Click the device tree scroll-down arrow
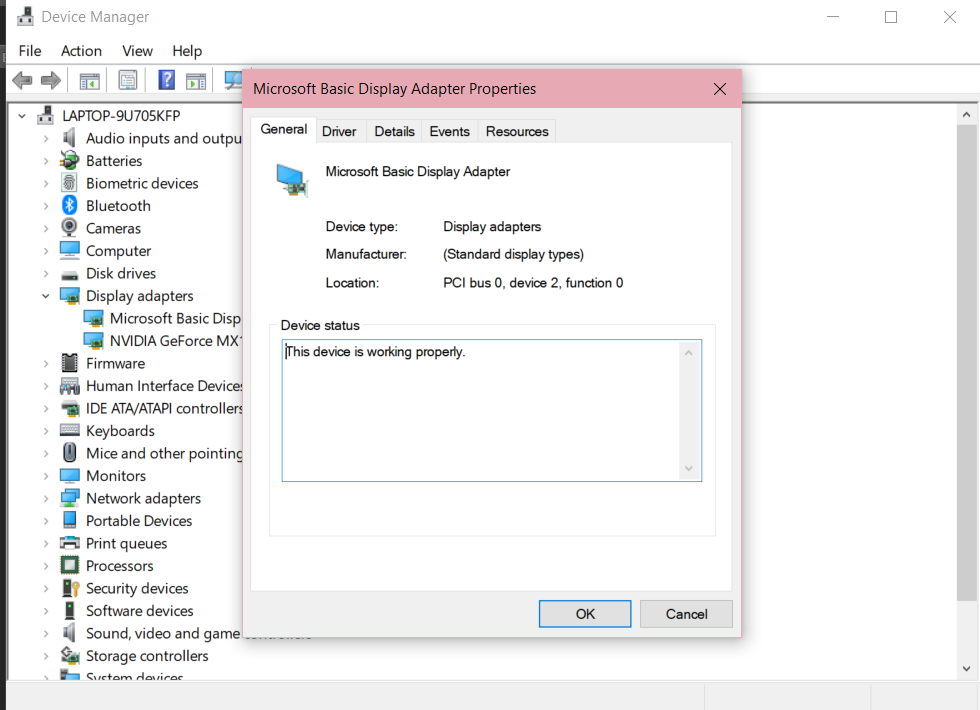The image size is (980, 710). pyautogui.click(x=966, y=668)
